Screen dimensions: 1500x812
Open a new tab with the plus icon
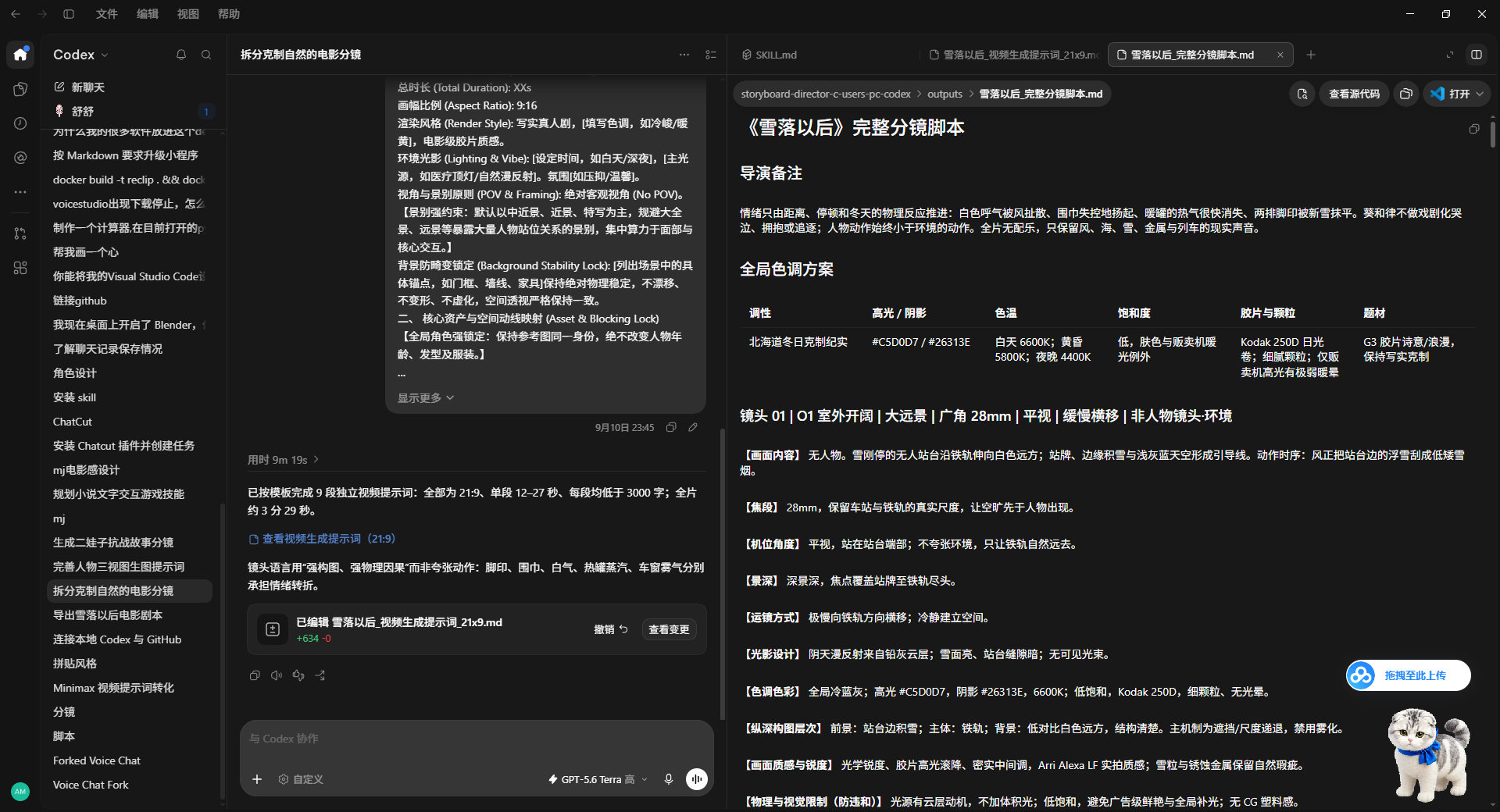point(1311,55)
